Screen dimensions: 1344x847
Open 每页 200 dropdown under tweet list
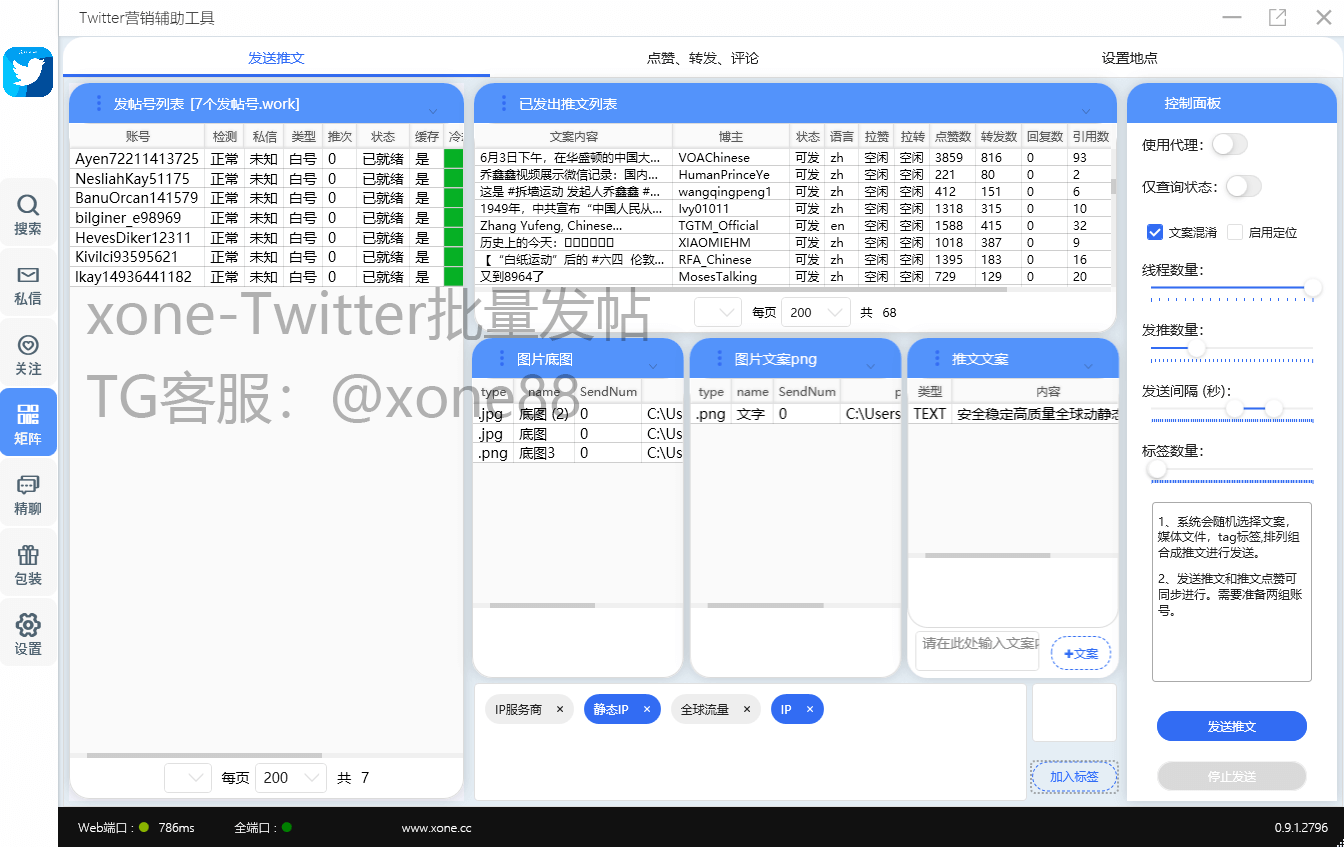click(816, 312)
